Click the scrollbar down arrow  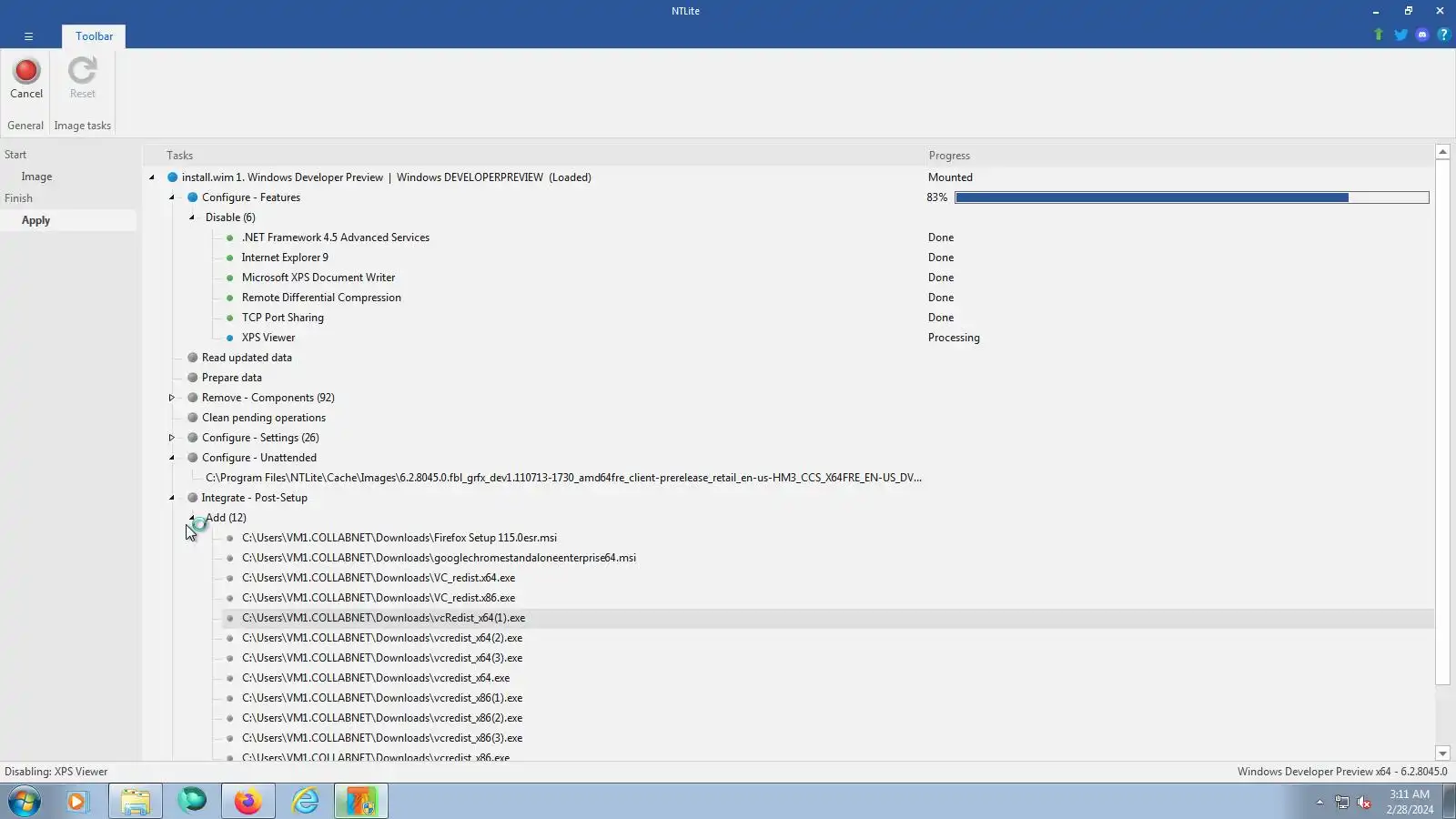point(1442,753)
